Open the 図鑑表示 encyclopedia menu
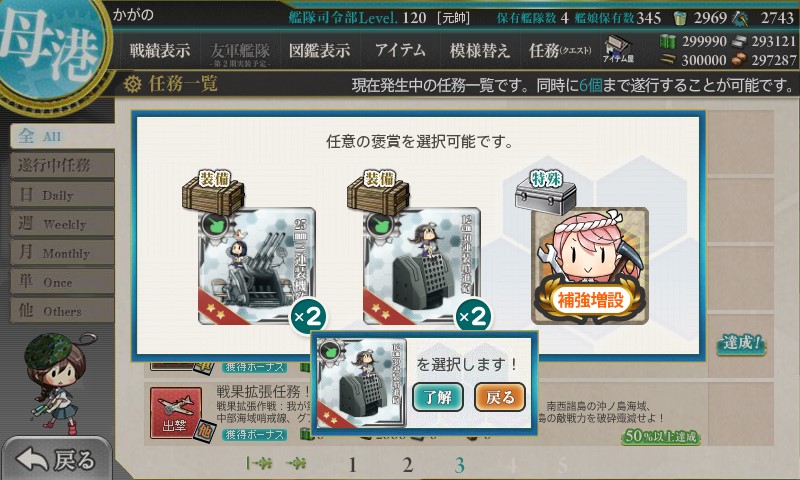 pos(319,50)
